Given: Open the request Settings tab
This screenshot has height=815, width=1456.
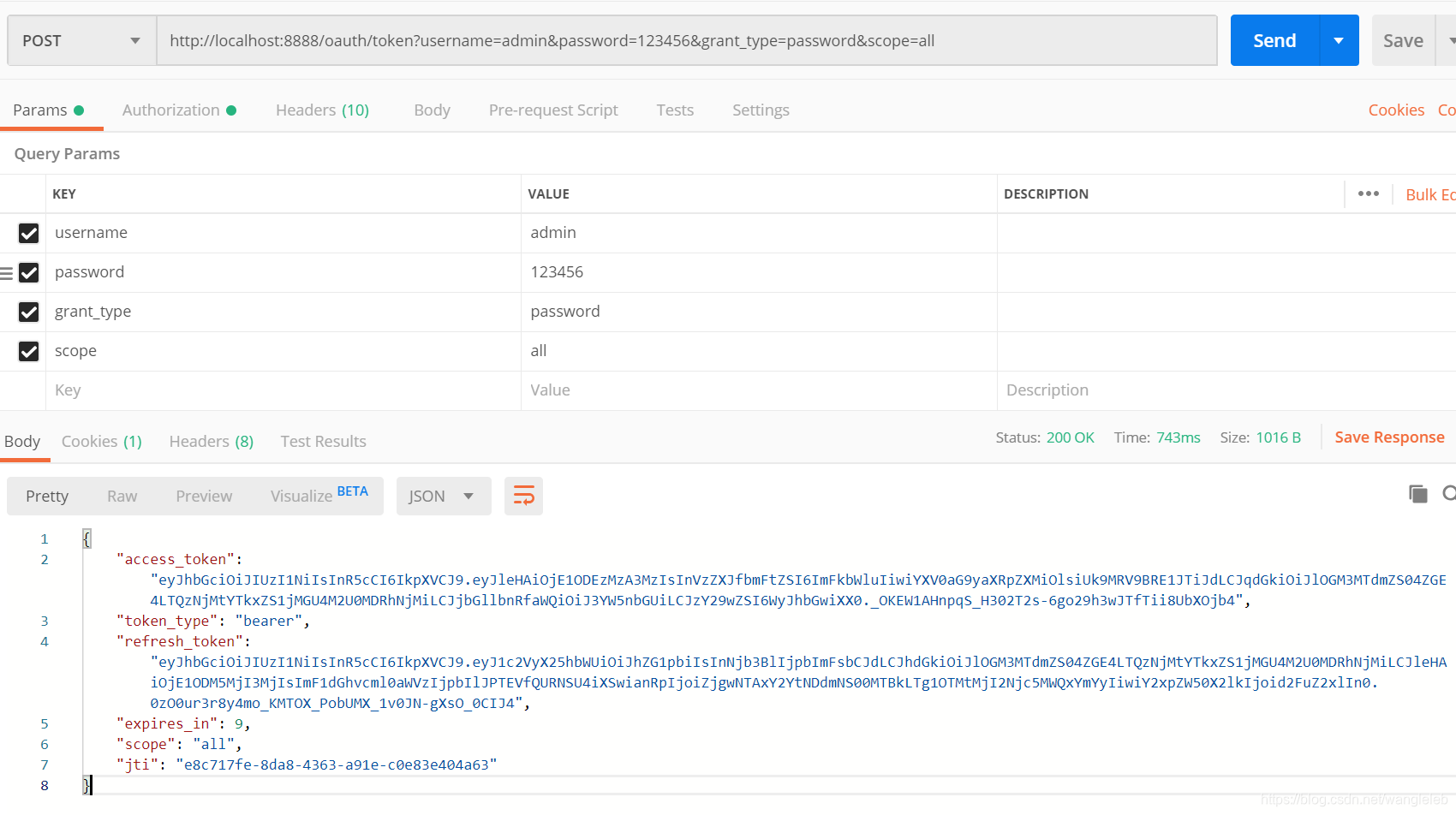Looking at the screenshot, I should tap(761, 110).
